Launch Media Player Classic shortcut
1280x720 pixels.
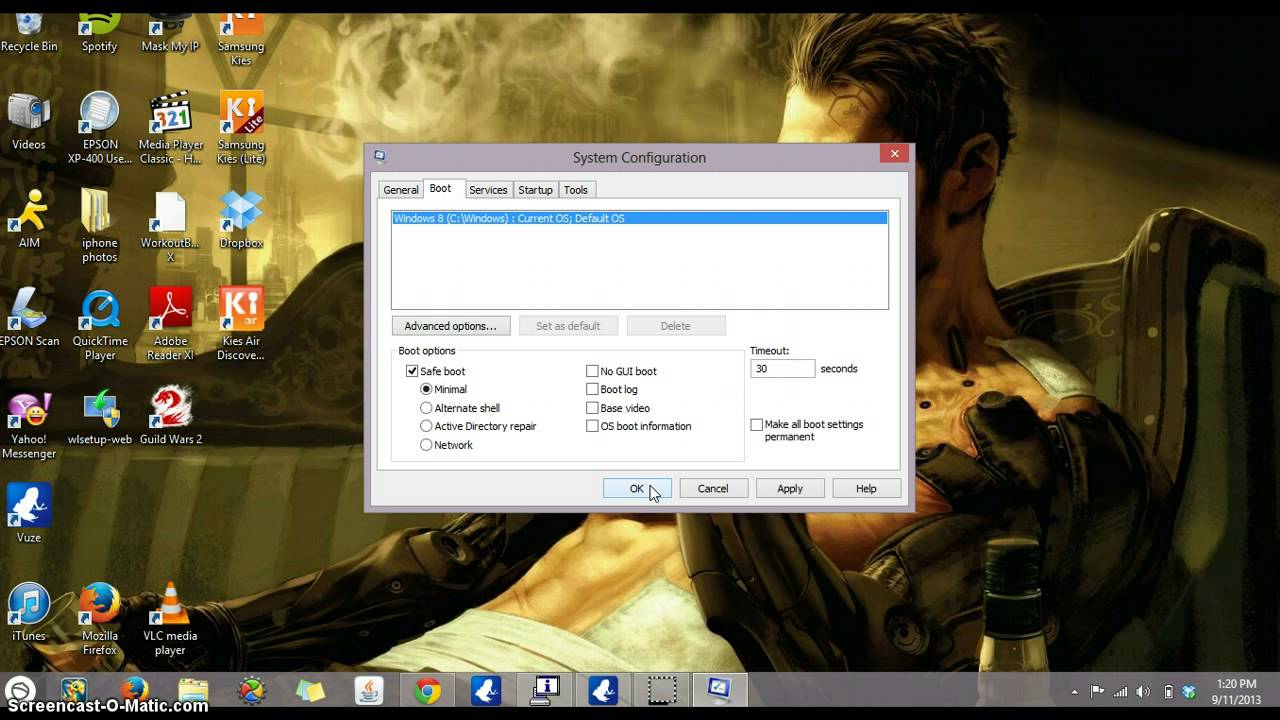point(171,128)
